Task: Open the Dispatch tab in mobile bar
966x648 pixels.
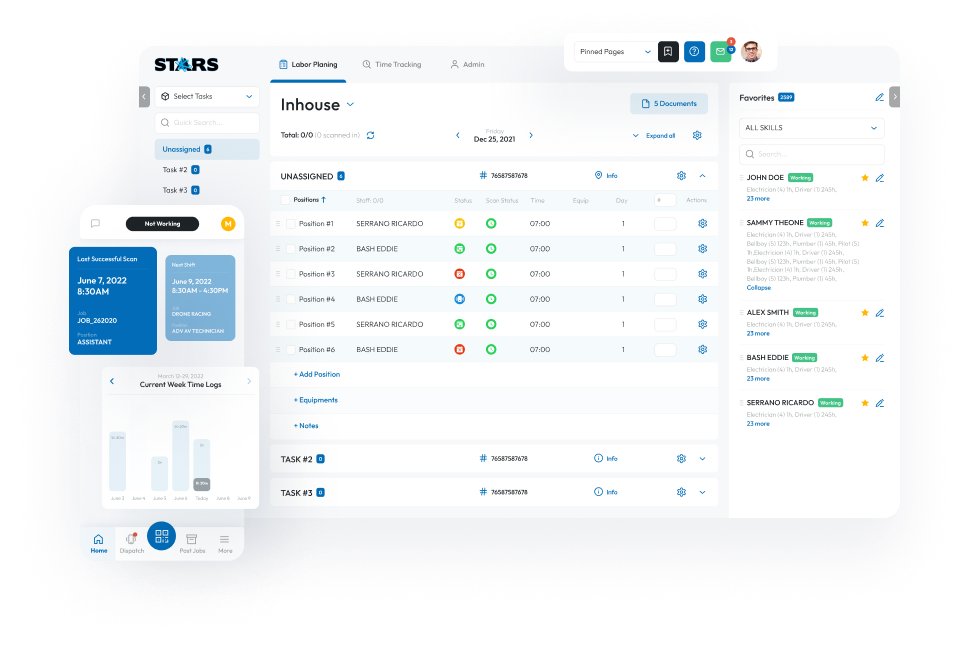Action: pos(131,543)
